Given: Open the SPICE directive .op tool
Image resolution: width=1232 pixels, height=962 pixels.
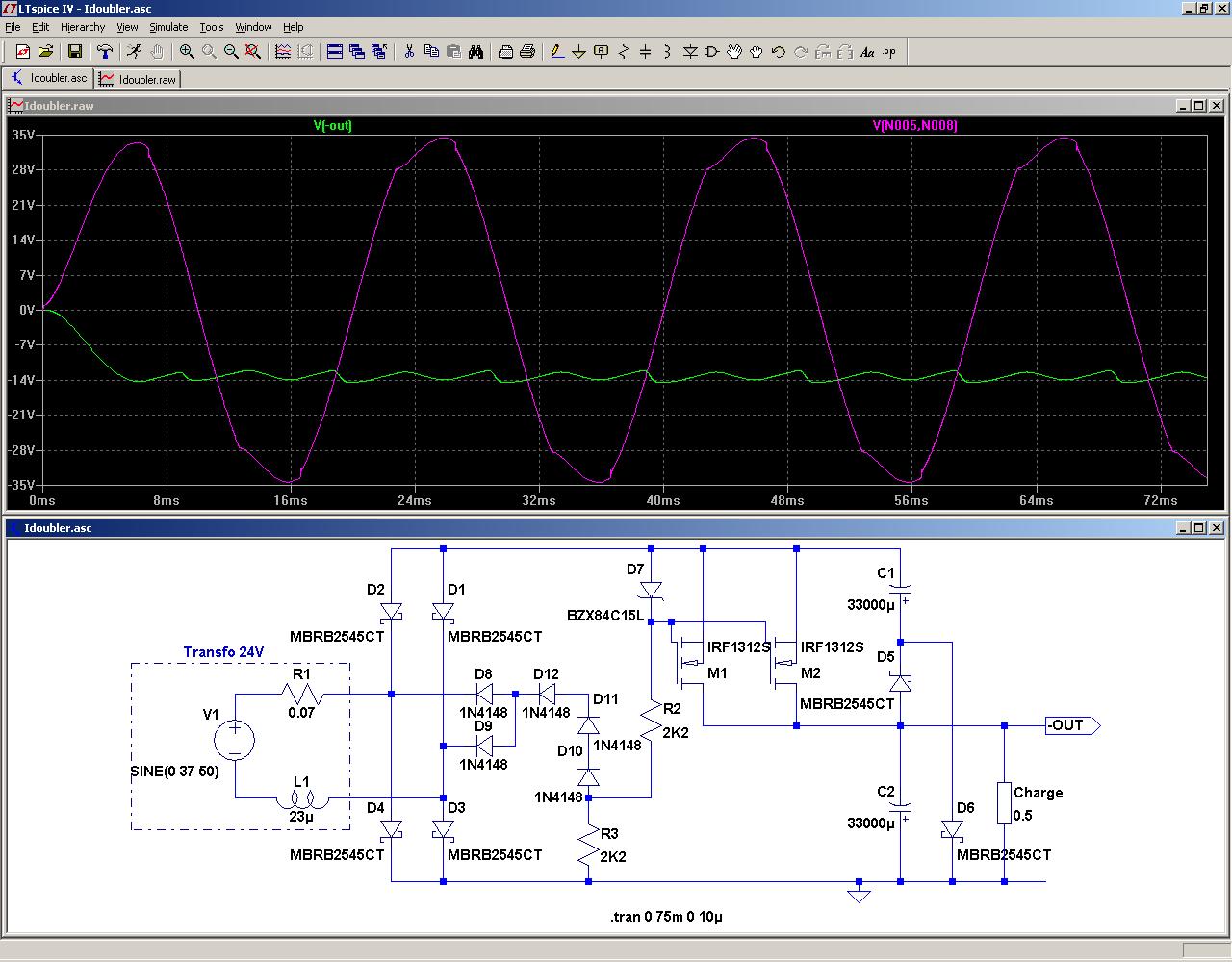Looking at the screenshot, I should (x=889, y=52).
